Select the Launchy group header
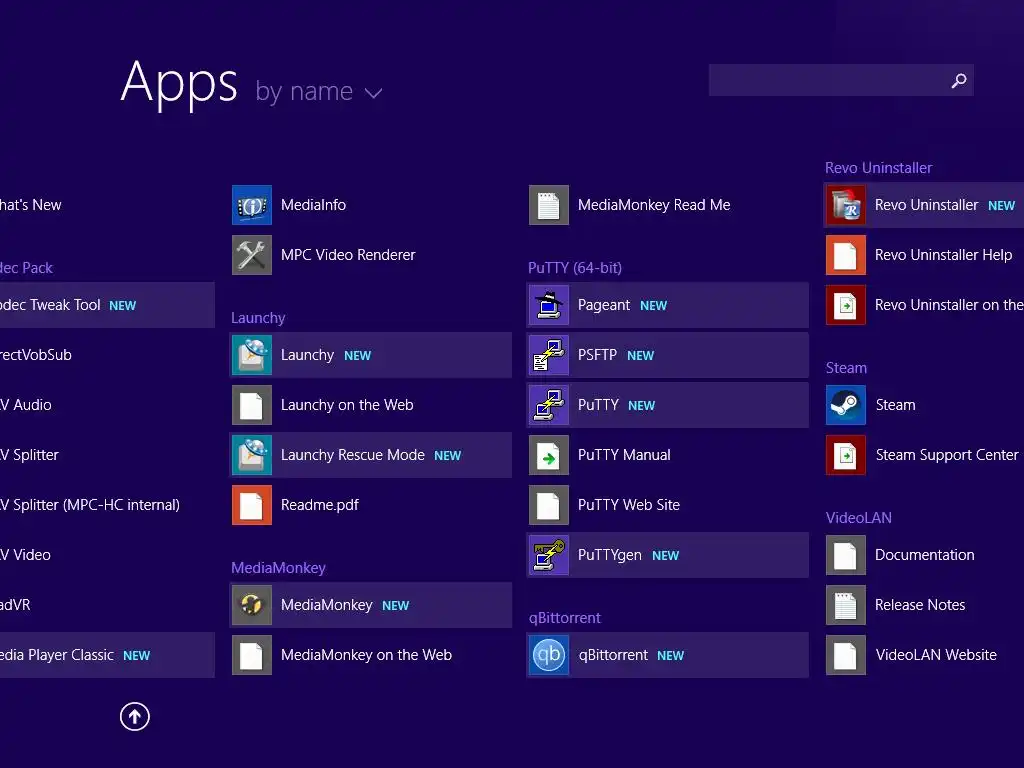The image size is (1024, 768). tap(258, 318)
